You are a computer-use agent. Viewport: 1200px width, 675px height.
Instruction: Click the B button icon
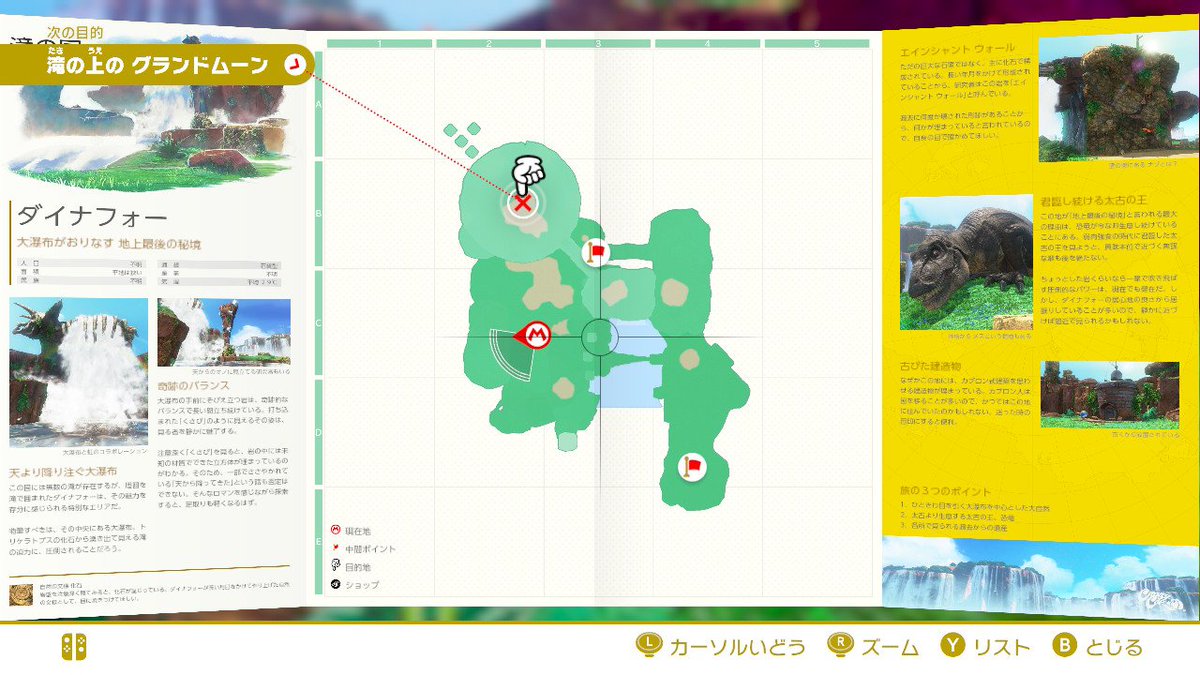[1064, 646]
